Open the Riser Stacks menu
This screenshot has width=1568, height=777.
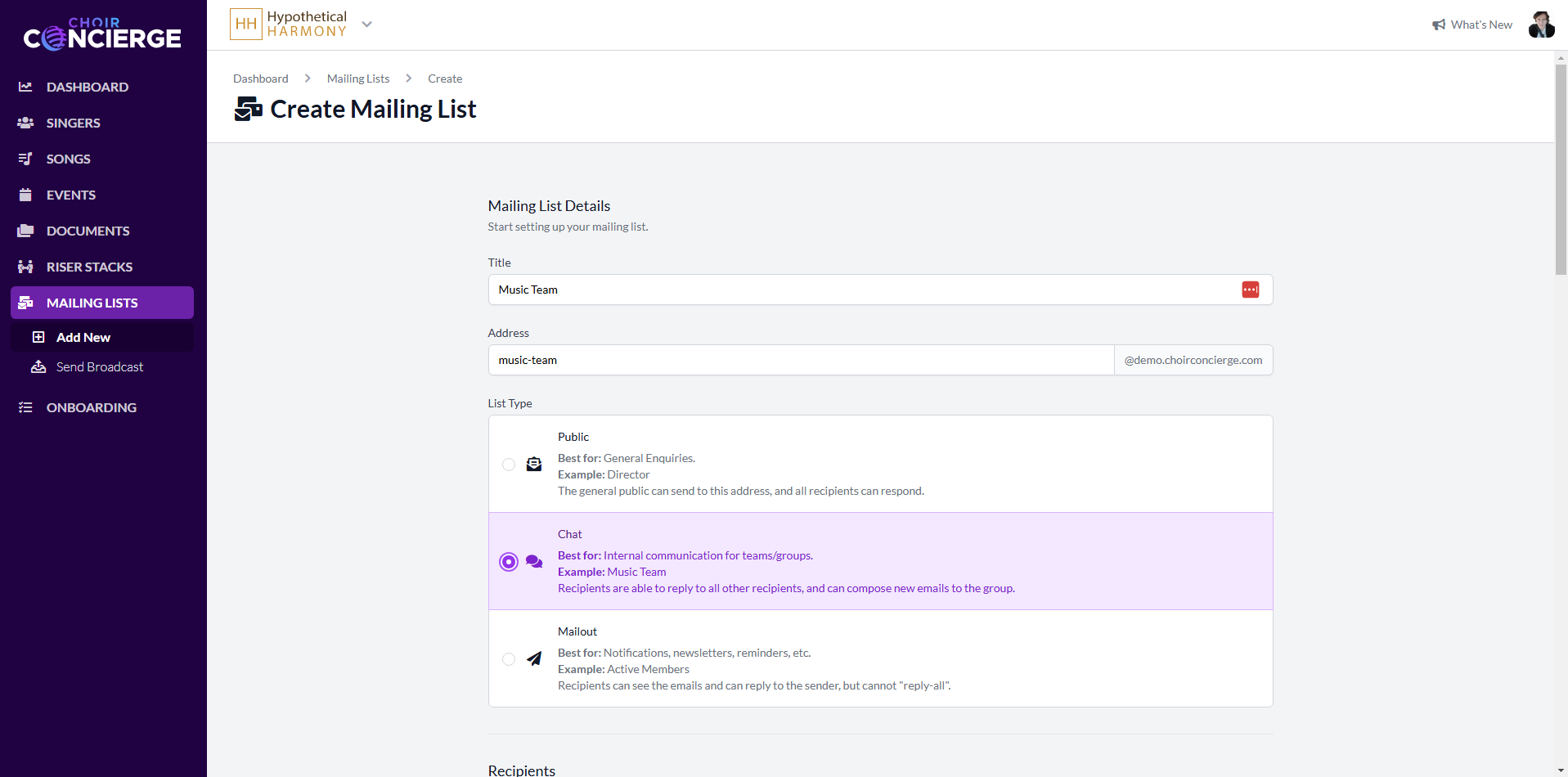pos(102,267)
